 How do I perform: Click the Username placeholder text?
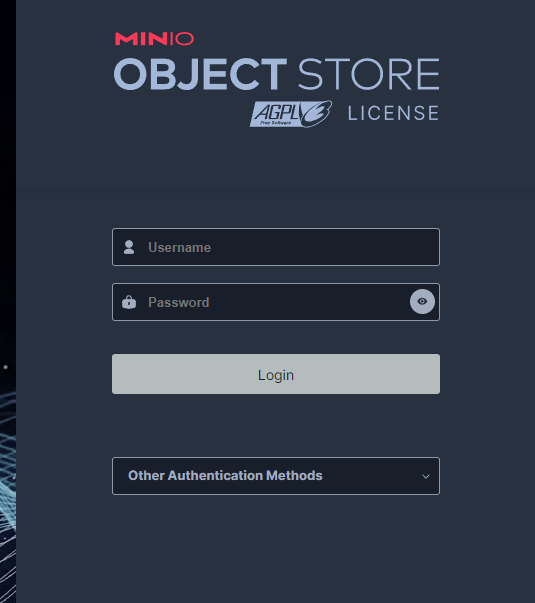(x=180, y=247)
